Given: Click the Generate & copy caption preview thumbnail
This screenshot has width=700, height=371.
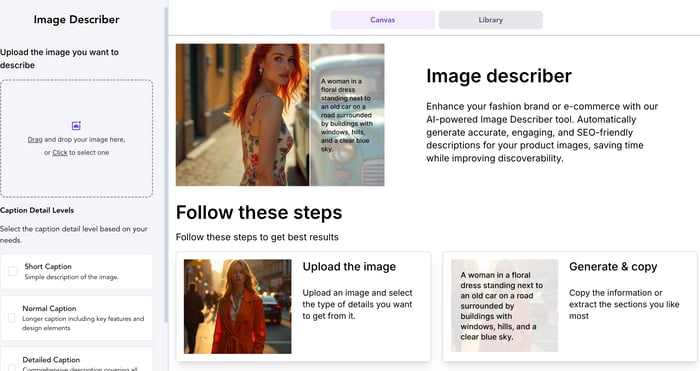Looking at the screenshot, I should (504, 306).
